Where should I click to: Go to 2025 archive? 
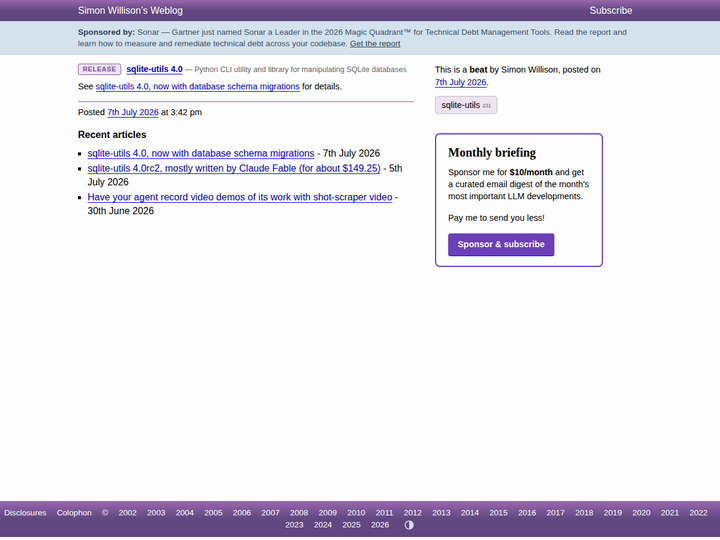[351, 525]
